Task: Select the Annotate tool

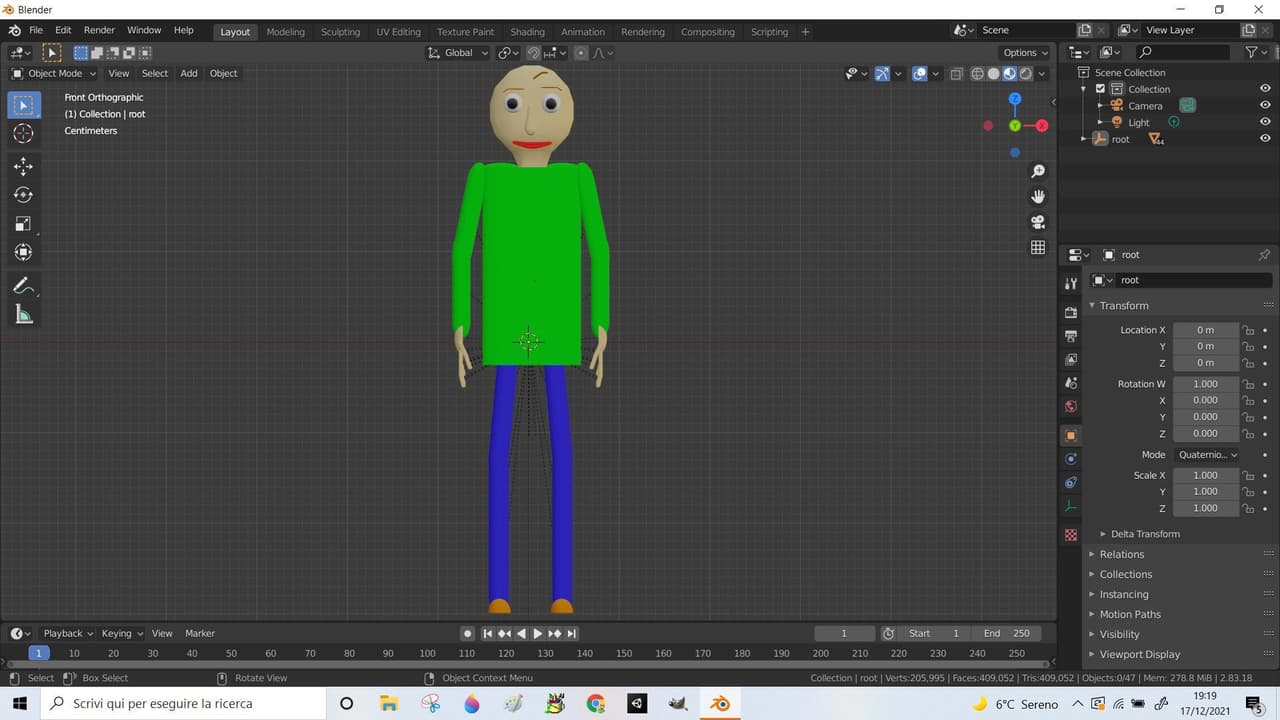Action: coord(24,286)
